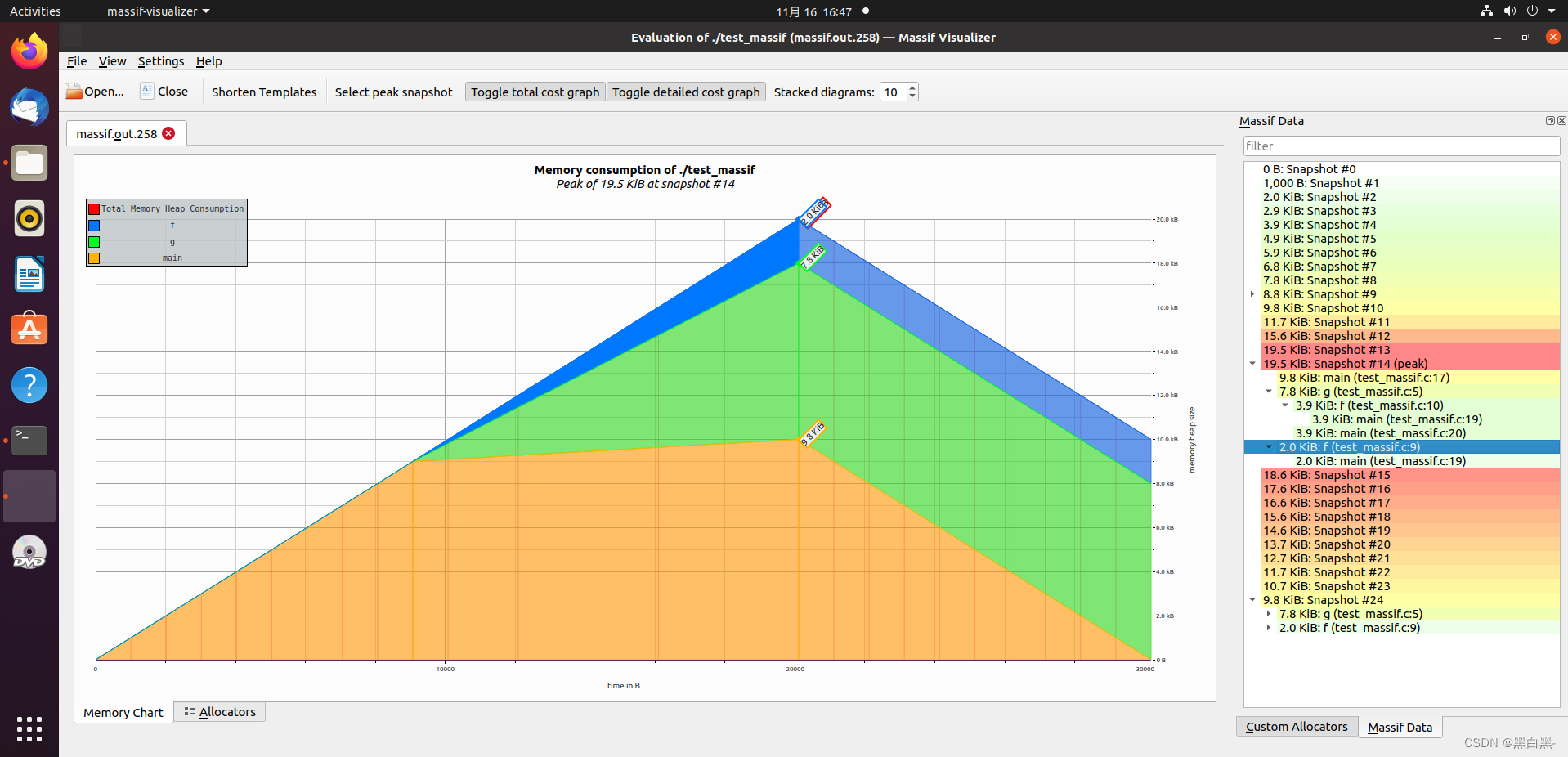The width and height of the screenshot is (1568, 757).
Task: Open massif-visualizer app menu dropdown
Action: click(x=159, y=11)
